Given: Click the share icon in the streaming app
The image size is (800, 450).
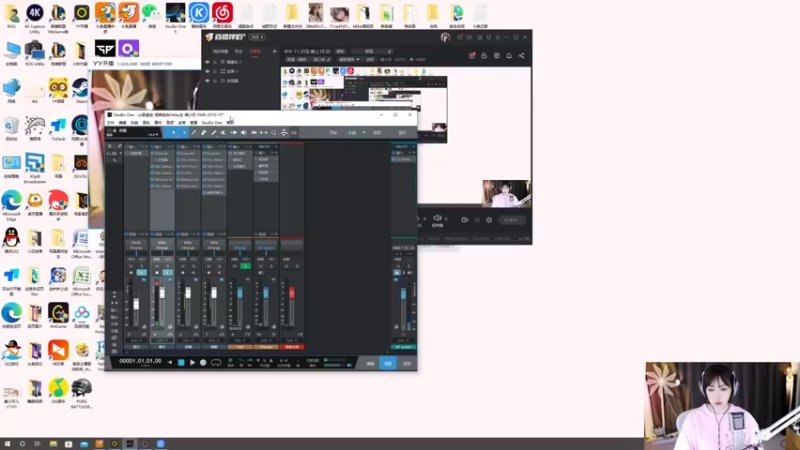Looking at the screenshot, I should [521, 56].
